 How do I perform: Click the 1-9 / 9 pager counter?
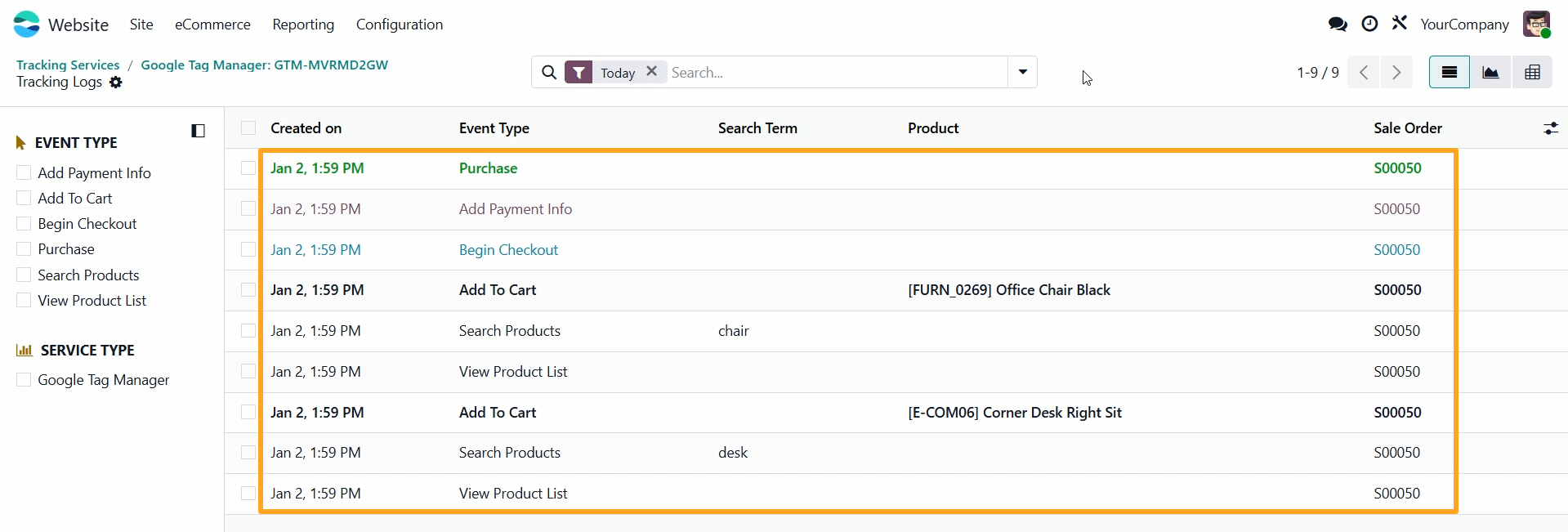click(x=1317, y=73)
